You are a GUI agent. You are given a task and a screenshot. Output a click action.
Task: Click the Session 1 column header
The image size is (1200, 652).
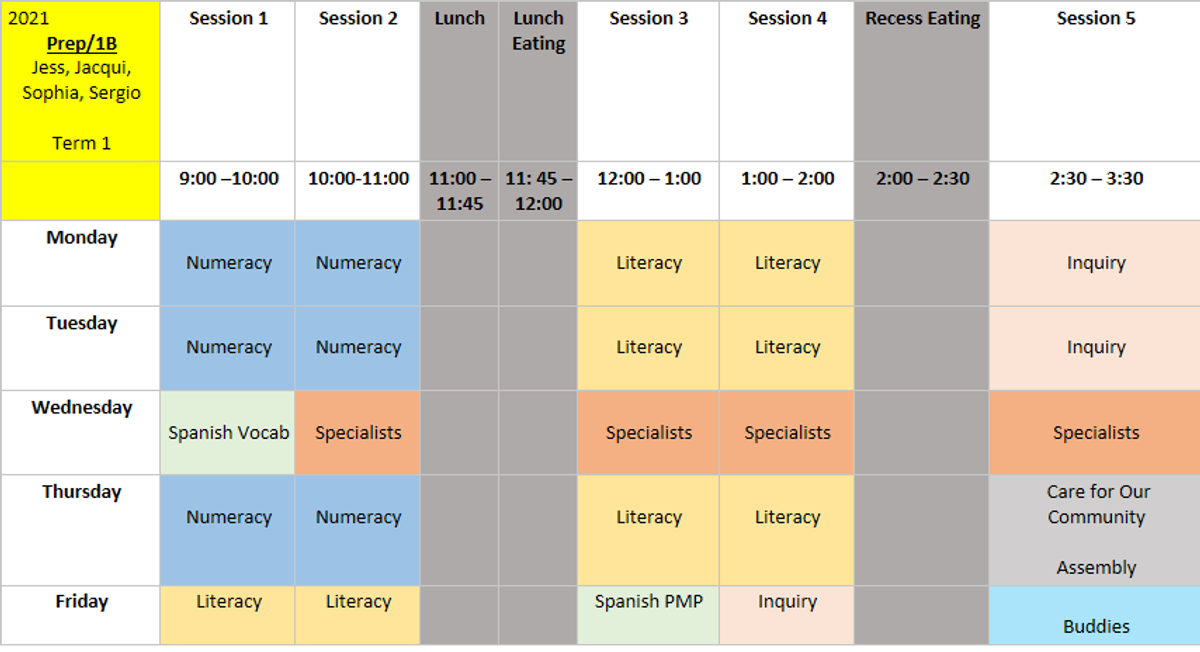click(228, 81)
